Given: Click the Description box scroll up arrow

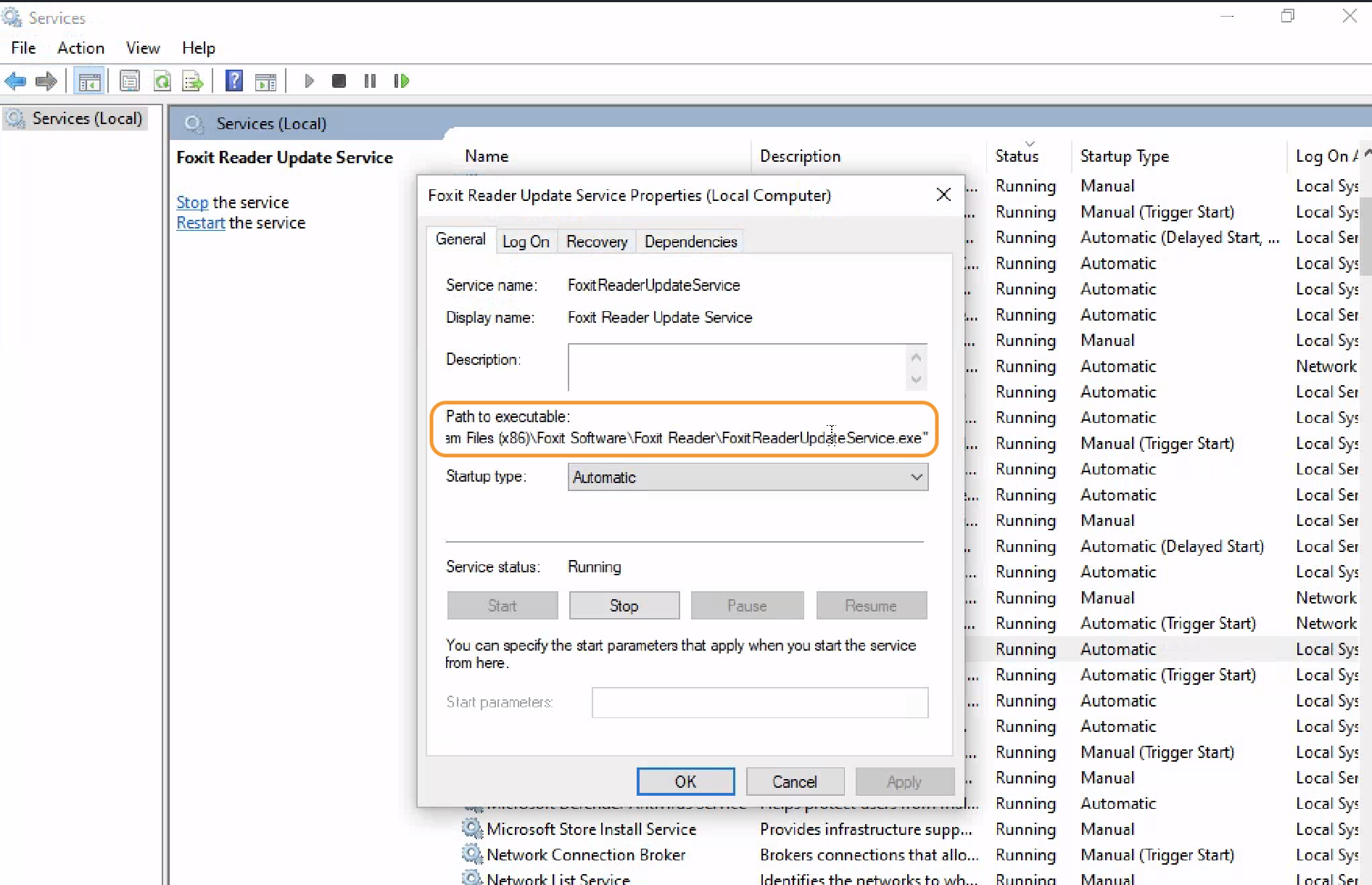Looking at the screenshot, I should click(916, 357).
